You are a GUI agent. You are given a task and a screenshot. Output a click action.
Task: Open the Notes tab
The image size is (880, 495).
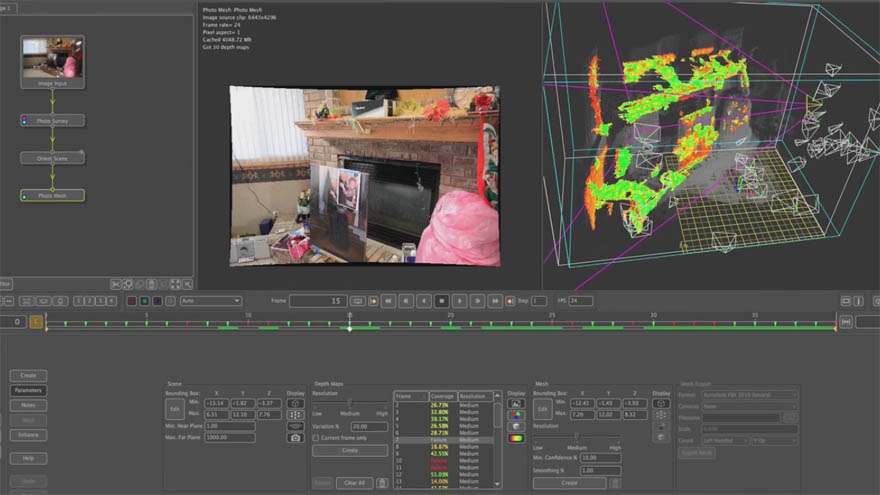click(x=28, y=405)
